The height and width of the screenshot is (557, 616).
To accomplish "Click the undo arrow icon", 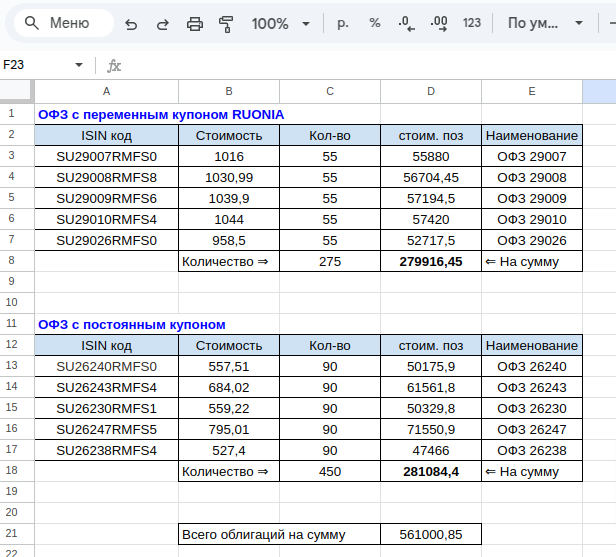I will pos(132,23).
